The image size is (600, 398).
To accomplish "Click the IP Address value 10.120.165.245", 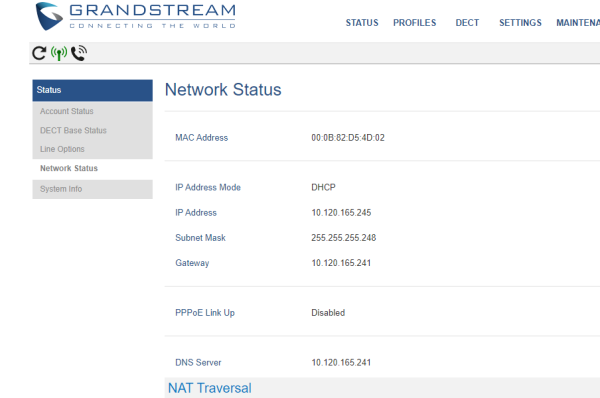I will [x=341, y=213].
